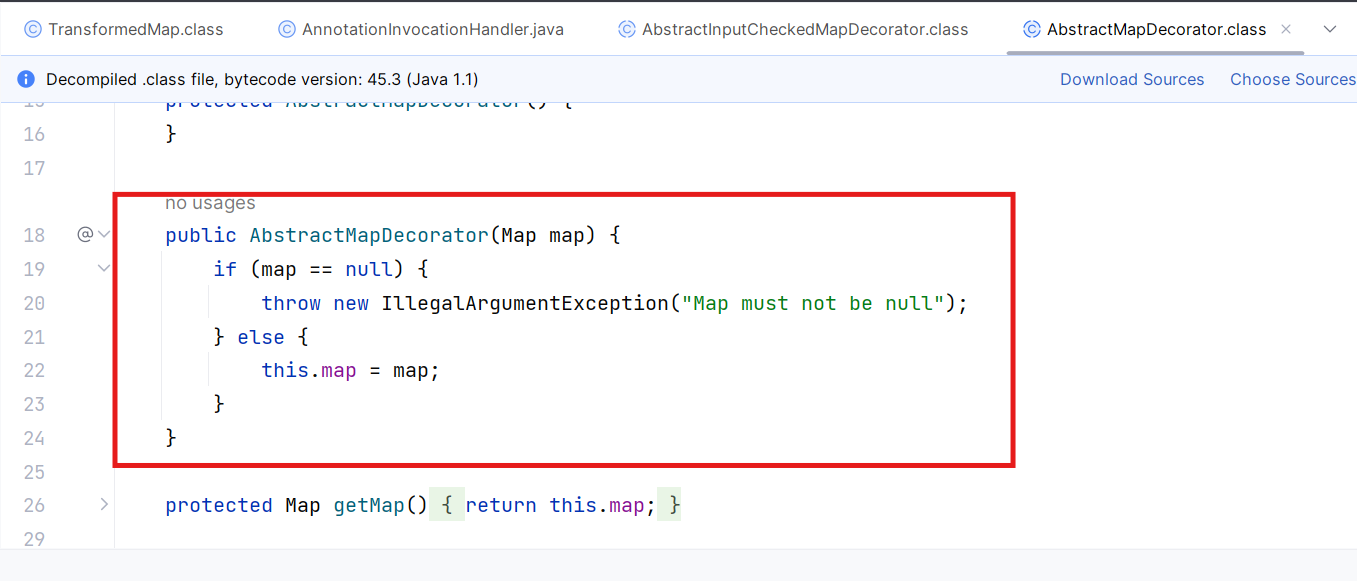Click the 'no usages' inlay hint
Image resolution: width=1357 pixels, height=581 pixels.
(210, 203)
